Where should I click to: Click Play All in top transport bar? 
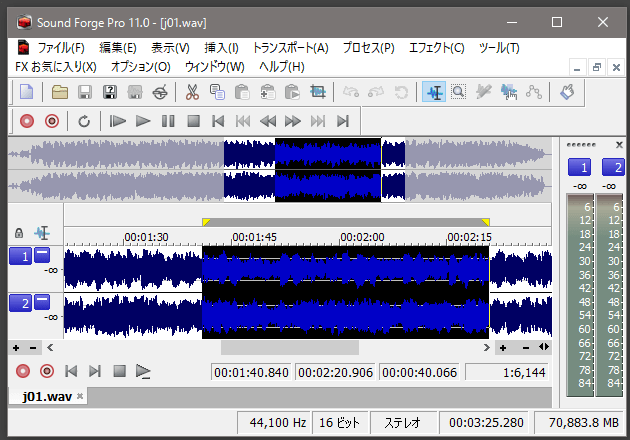pyautogui.click(x=118, y=121)
